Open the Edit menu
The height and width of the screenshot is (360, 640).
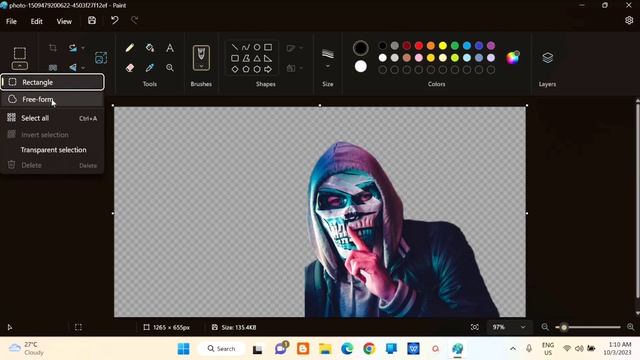point(37,21)
